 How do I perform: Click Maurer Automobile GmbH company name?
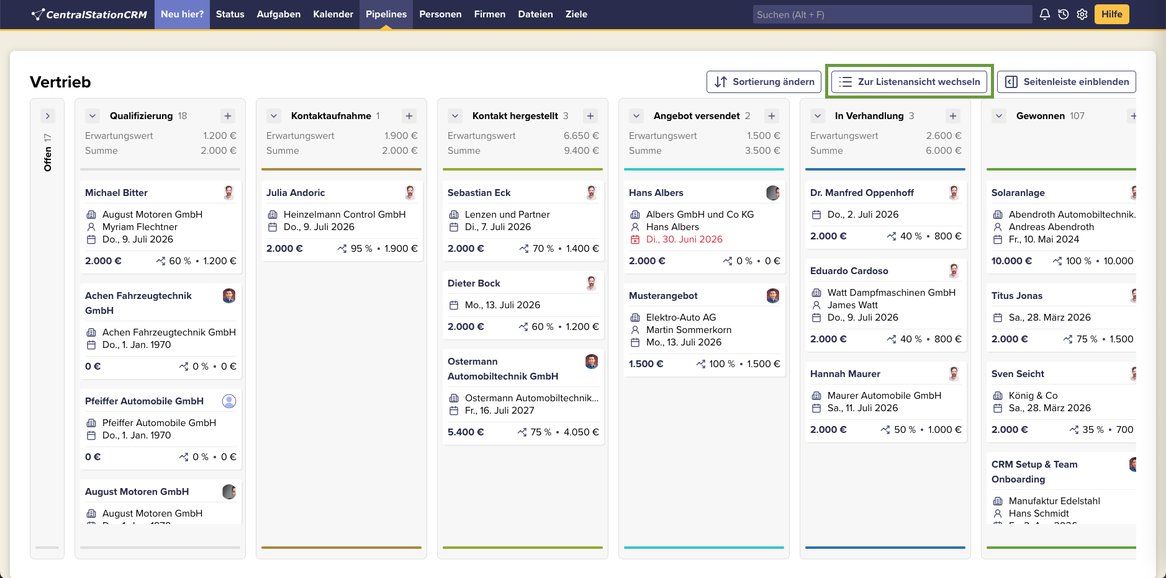(884, 395)
